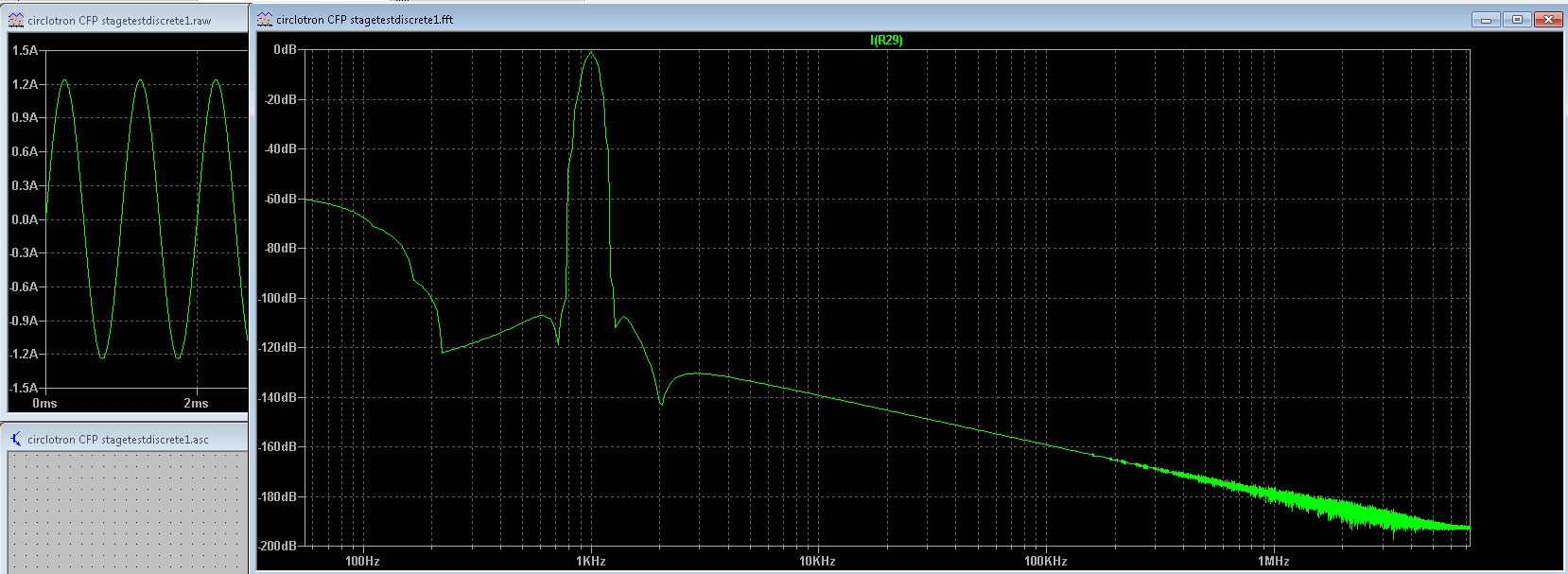Click the schematic icon of the .asc window
Image resolution: width=1568 pixels, height=574 pixels.
pos(15,440)
